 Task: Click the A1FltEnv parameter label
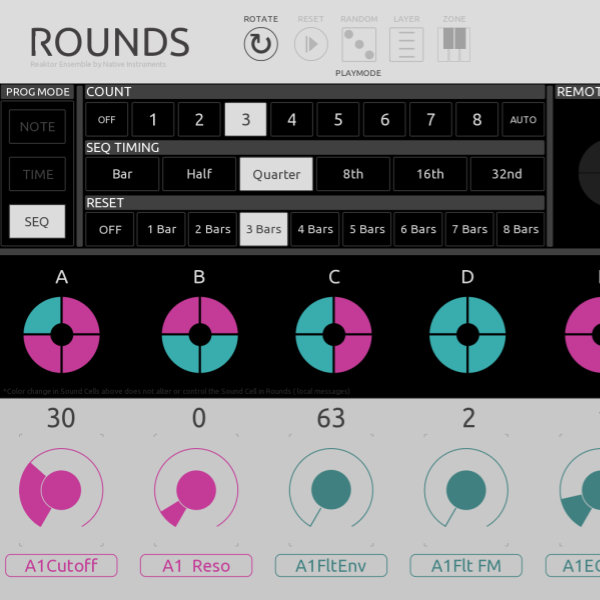pyautogui.click(x=331, y=566)
